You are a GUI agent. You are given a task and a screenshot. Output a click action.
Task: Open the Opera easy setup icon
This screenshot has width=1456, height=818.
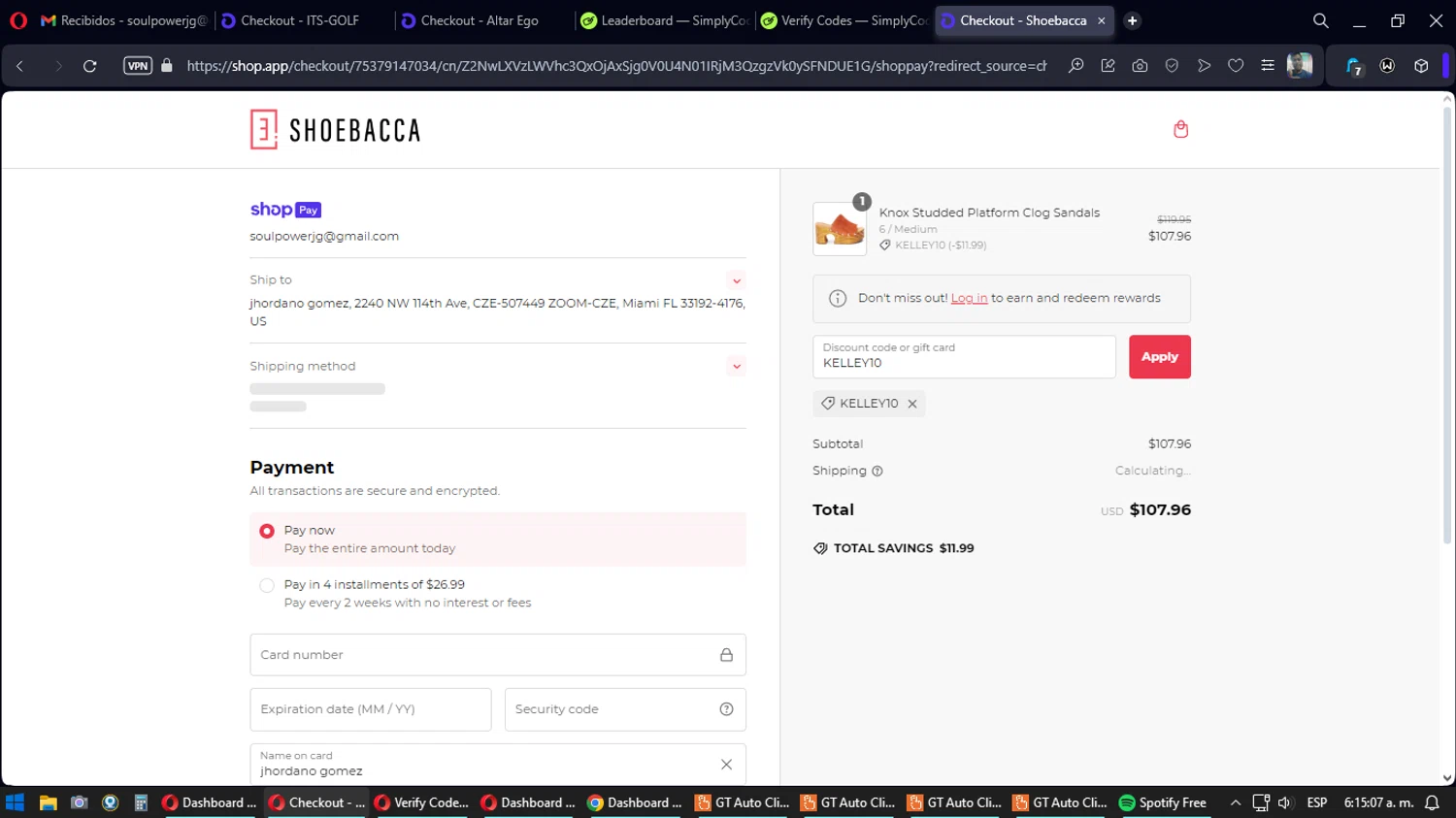(x=1268, y=66)
